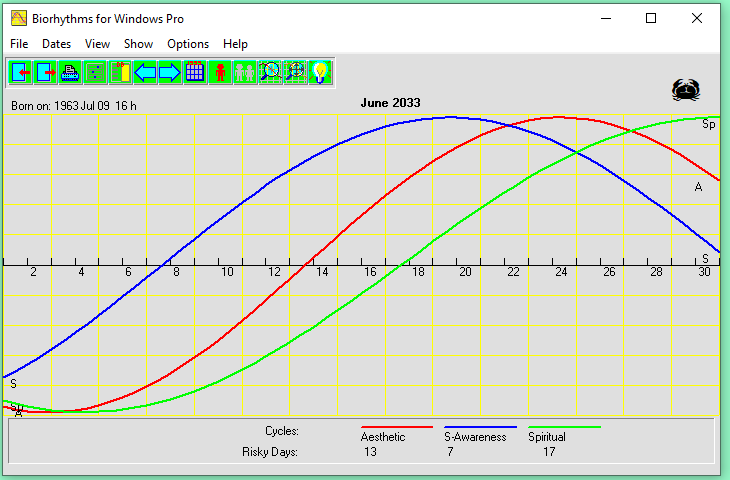Click the red Aesthetic legend line
Viewport: 730px width, 480px height.
[x=397, y=426]
